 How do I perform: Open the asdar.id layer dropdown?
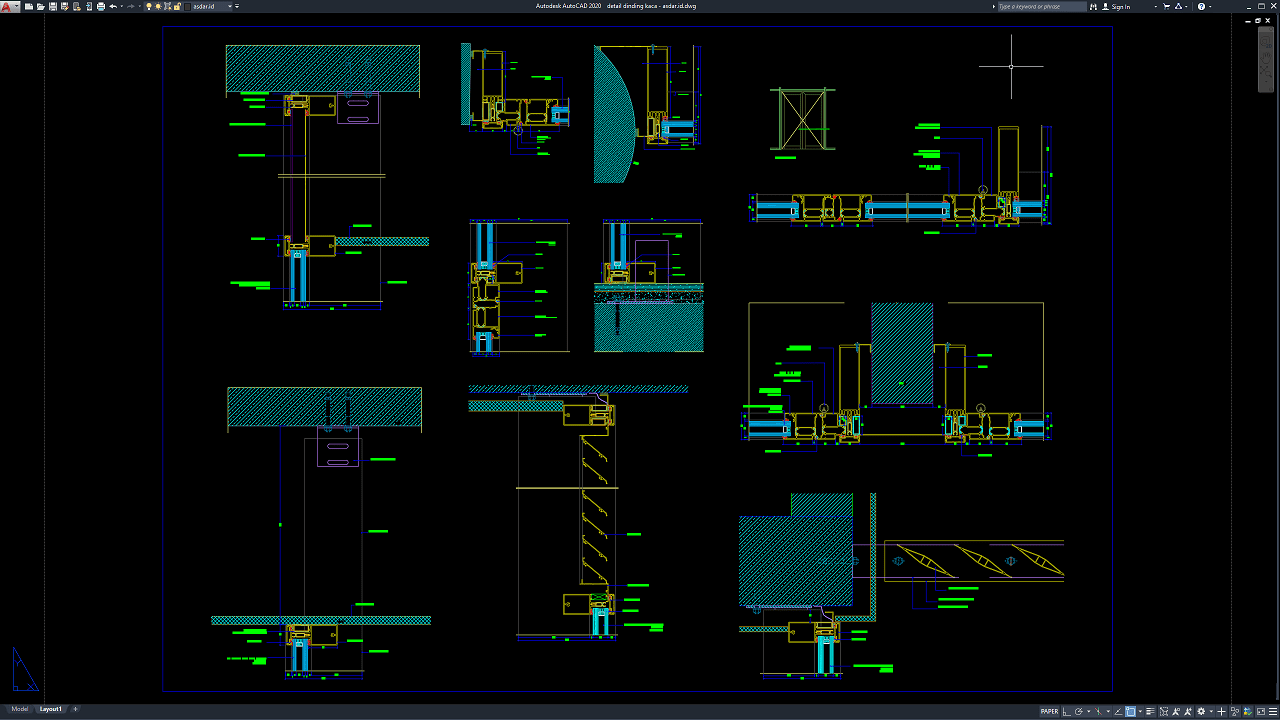pos(230,6)
